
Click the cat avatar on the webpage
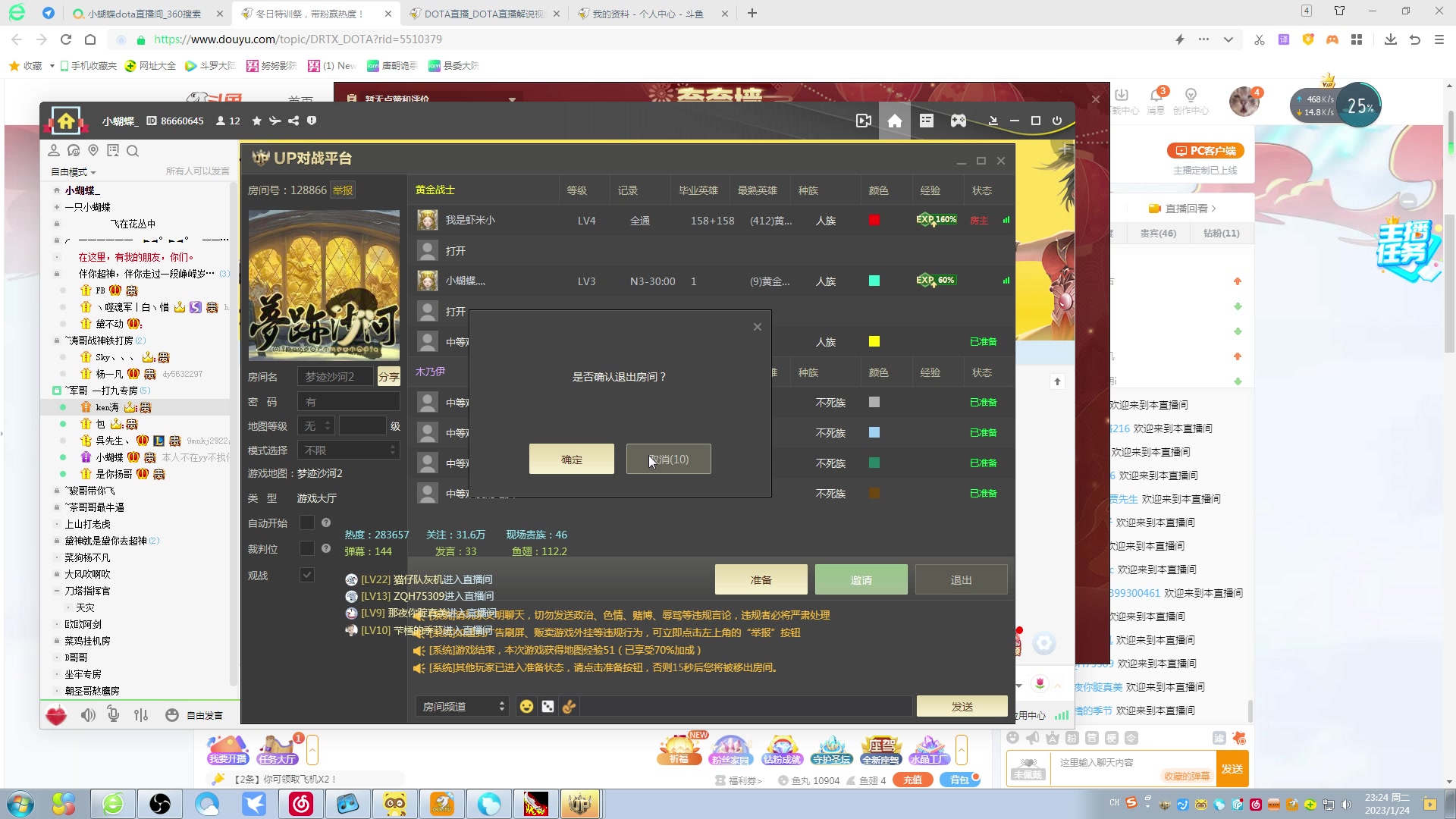[1244, 101]
